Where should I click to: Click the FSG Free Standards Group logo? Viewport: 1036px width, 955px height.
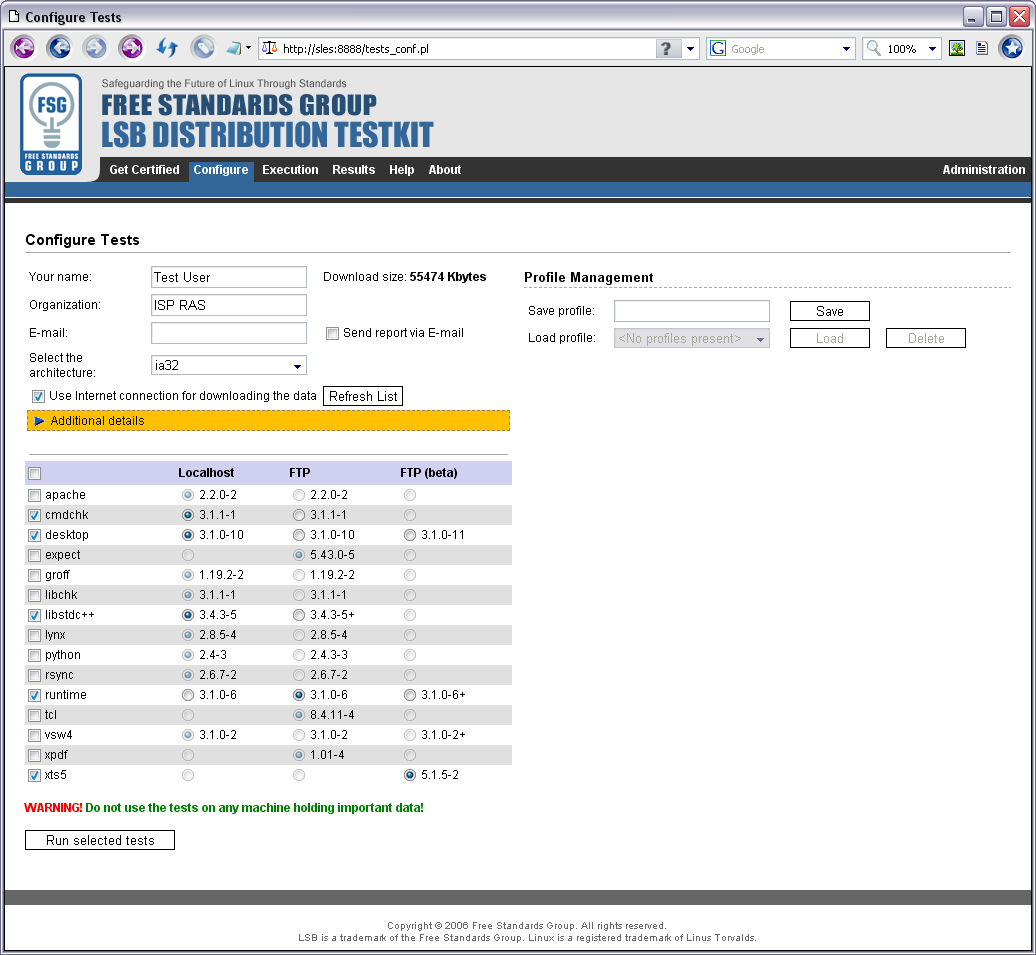click(52, 124)
